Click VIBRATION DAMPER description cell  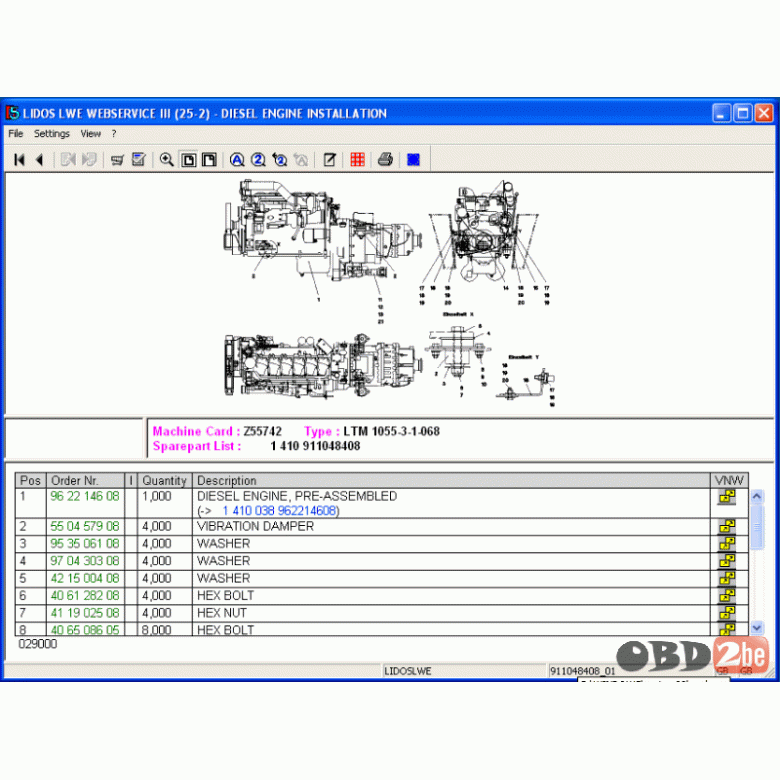451,526
